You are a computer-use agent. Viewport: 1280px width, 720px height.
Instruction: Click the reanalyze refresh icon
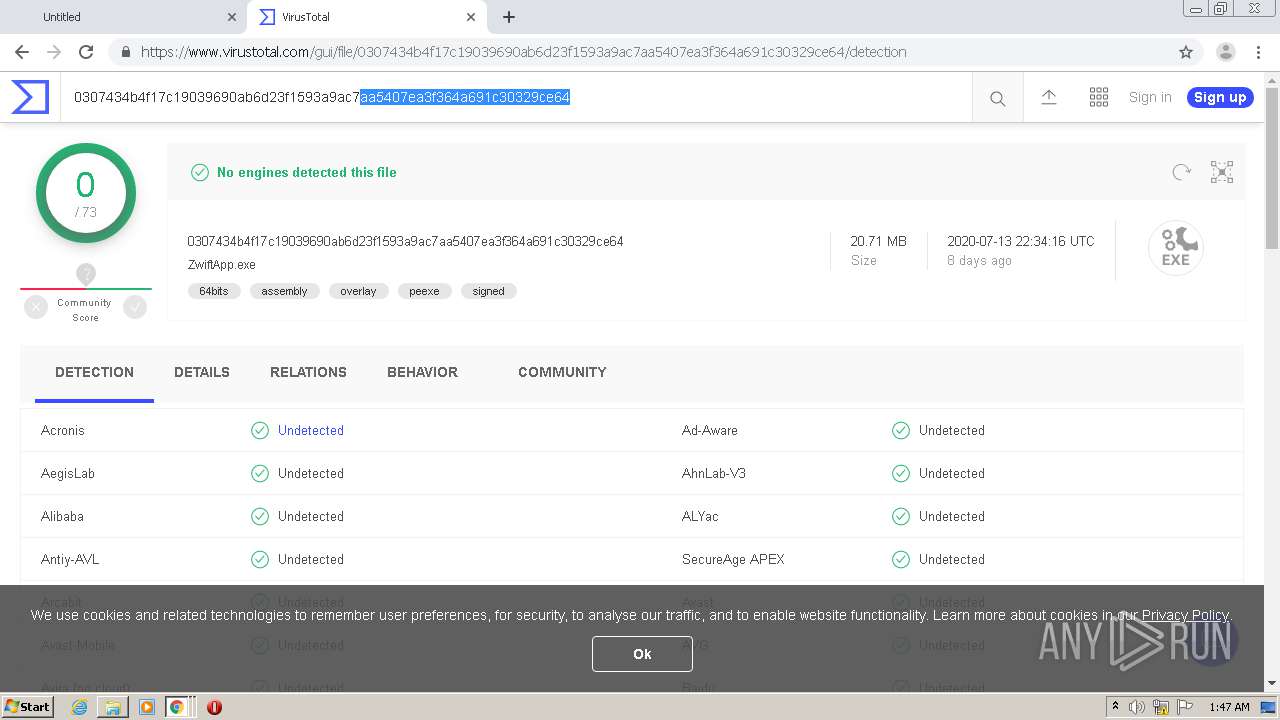click(1181, 172)
